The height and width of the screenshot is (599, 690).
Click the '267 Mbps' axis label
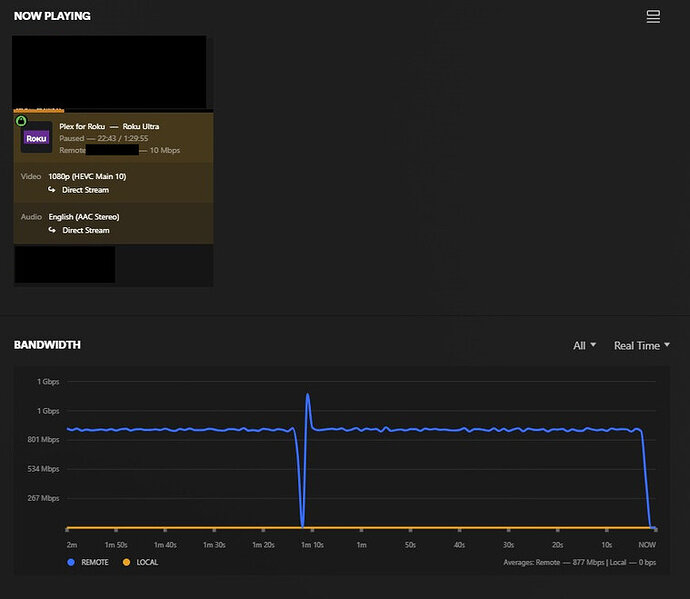click(43, 498)
